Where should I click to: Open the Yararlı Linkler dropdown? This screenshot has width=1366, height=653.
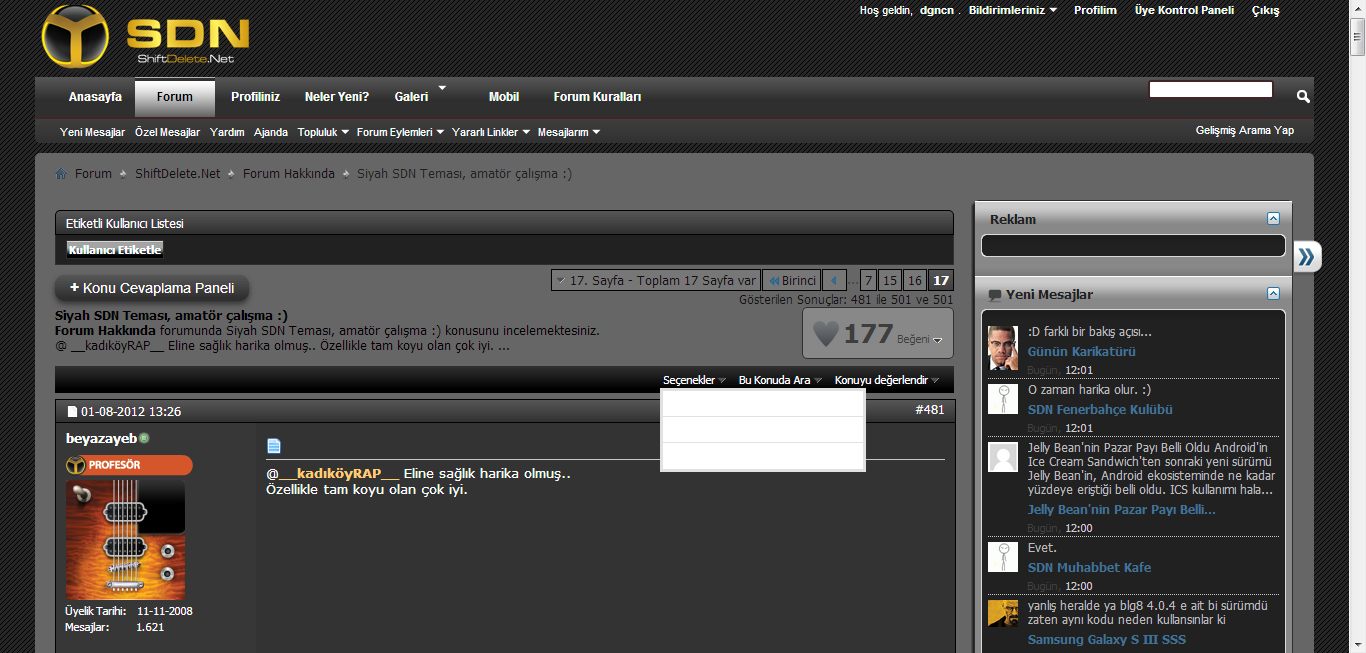click(x=491, y=132)
